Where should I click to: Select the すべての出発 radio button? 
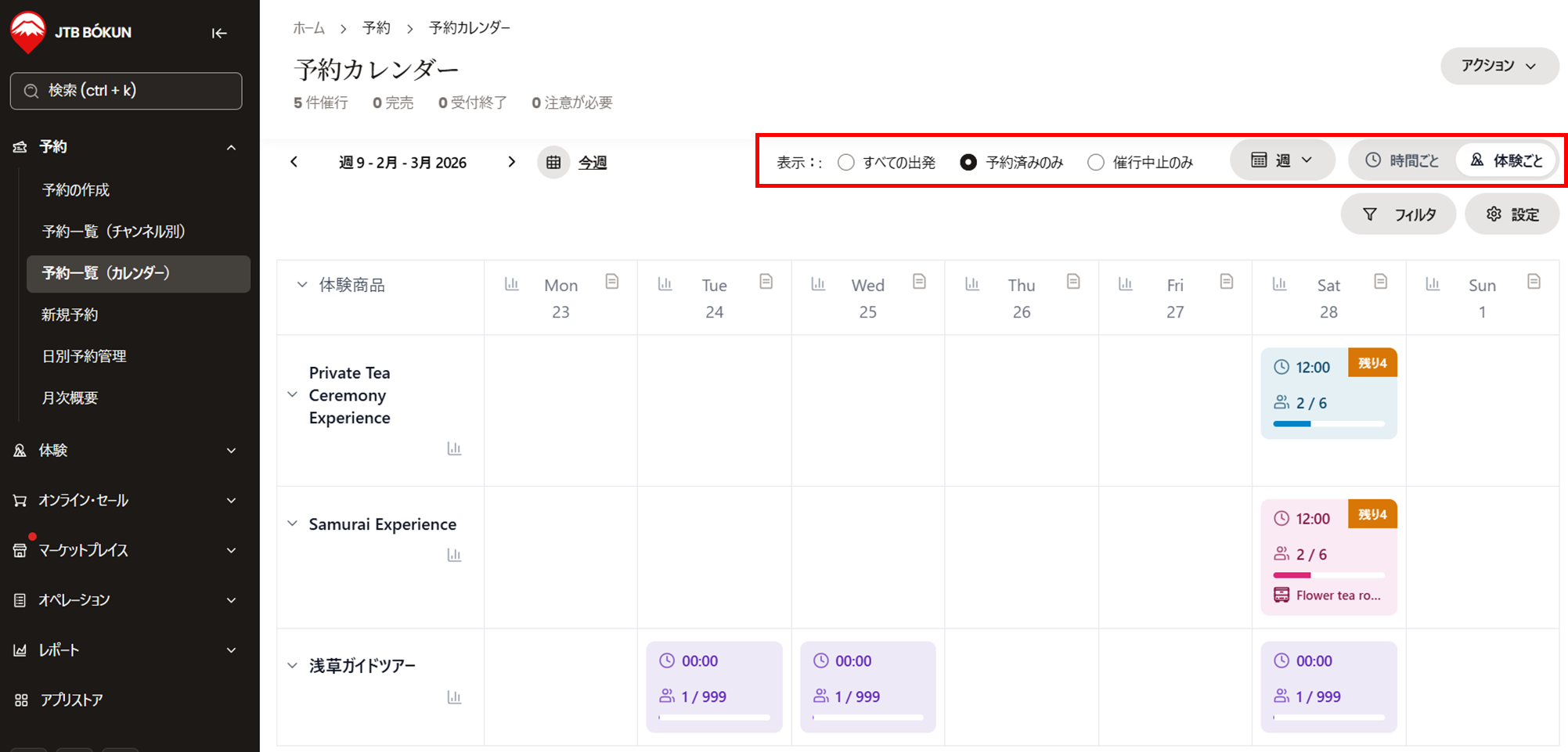[846, 162]
